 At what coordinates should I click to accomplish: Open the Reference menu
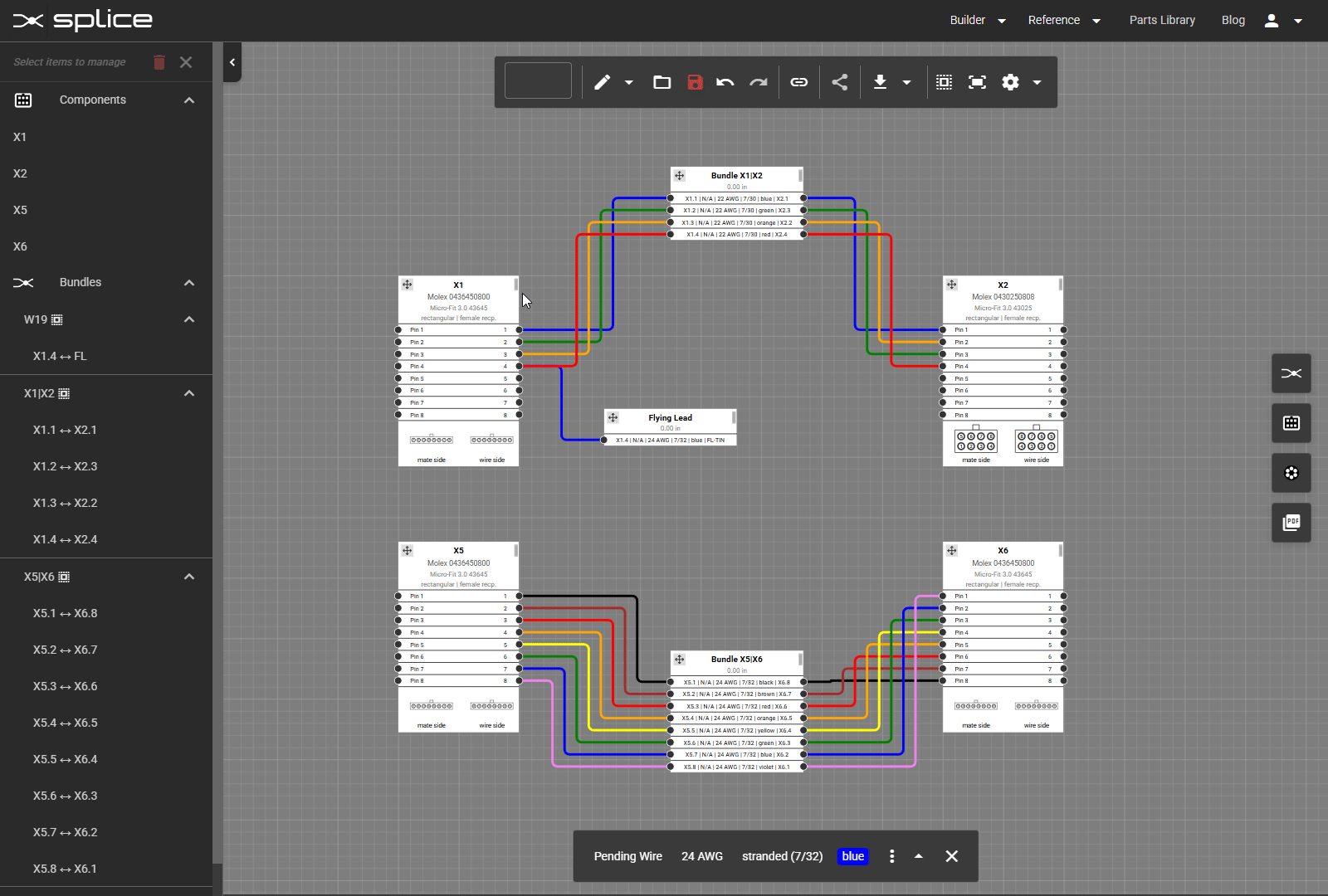click(1064, 20)
